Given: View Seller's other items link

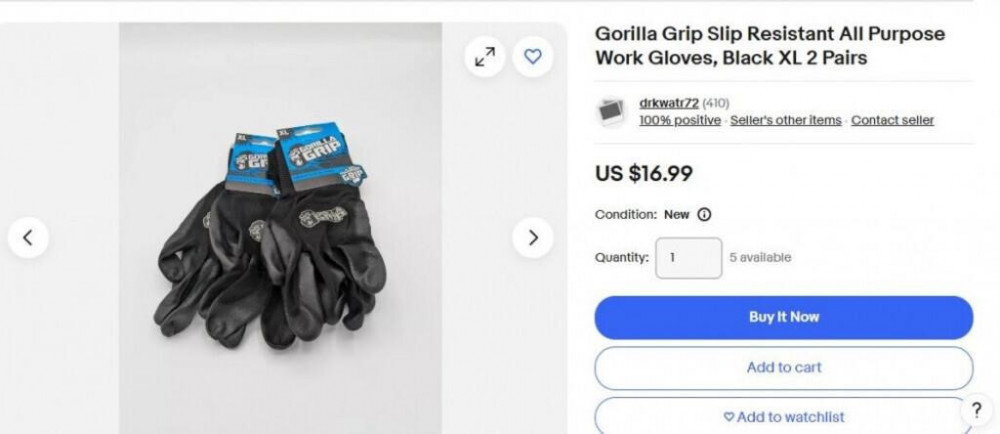Looking at the screenshot, I should click(786, 120).
